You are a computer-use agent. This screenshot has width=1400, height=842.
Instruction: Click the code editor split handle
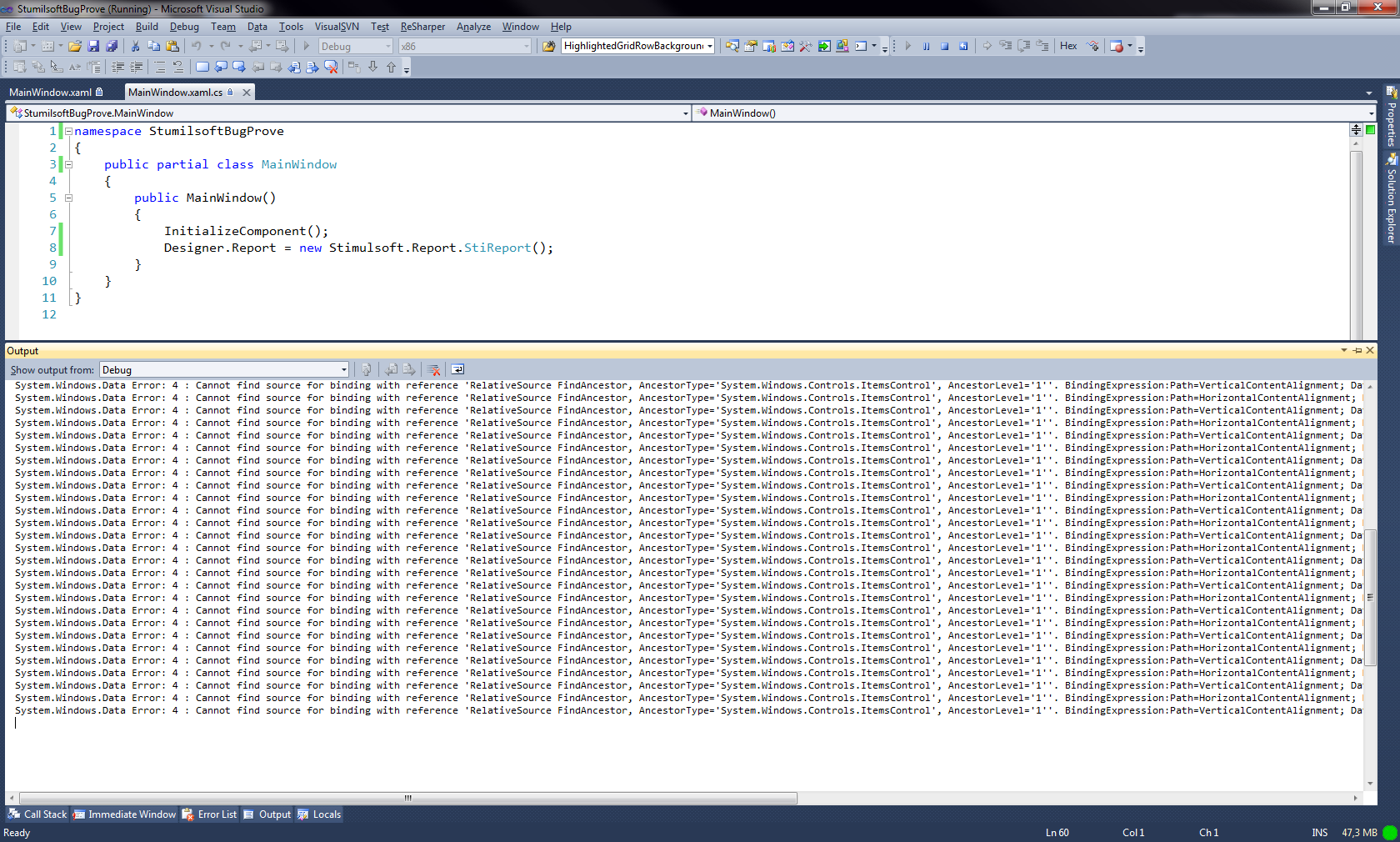pos(1357,129)
